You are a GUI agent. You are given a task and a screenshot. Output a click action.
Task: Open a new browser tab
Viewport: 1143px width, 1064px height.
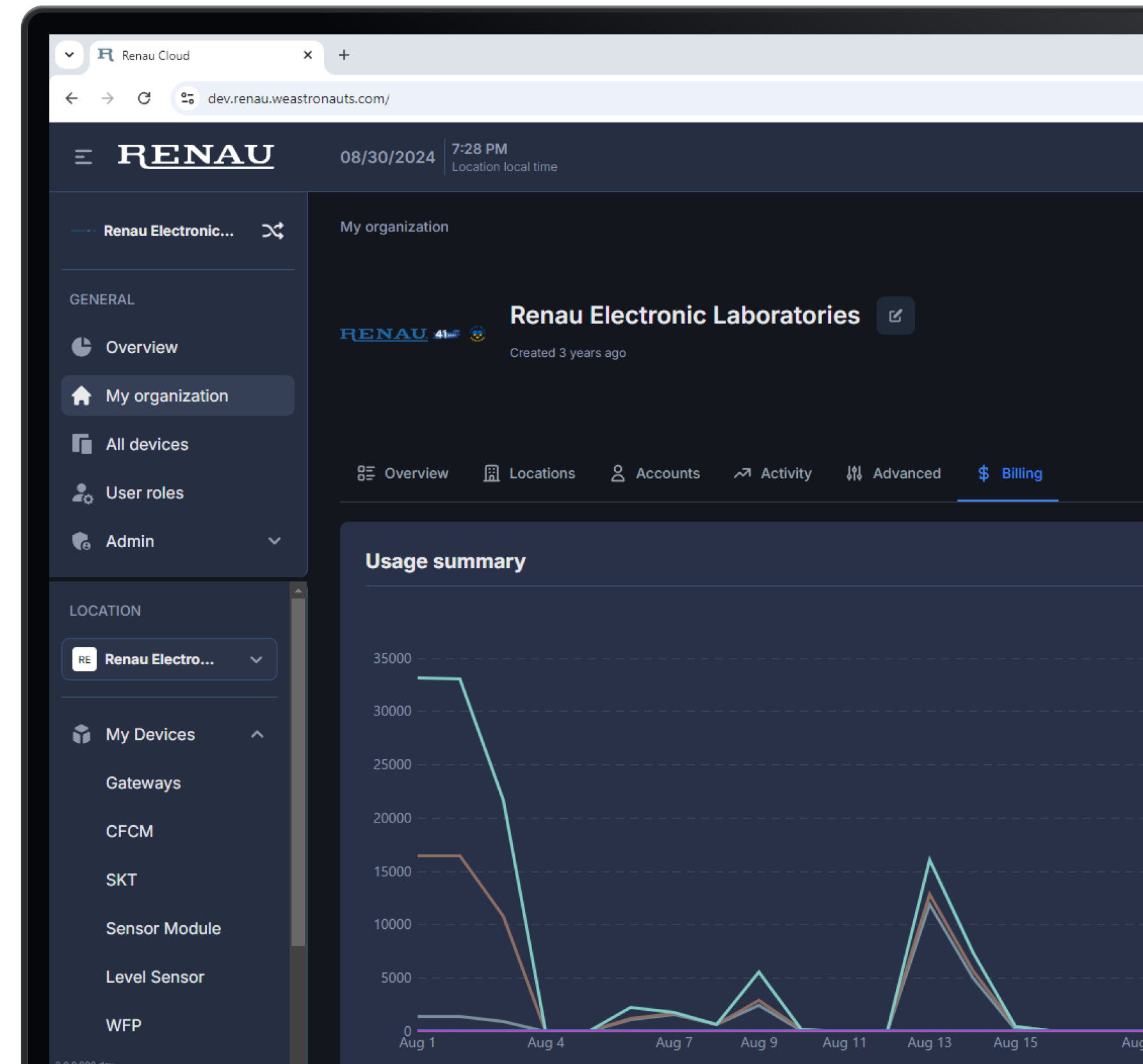(x=344, y=55)
